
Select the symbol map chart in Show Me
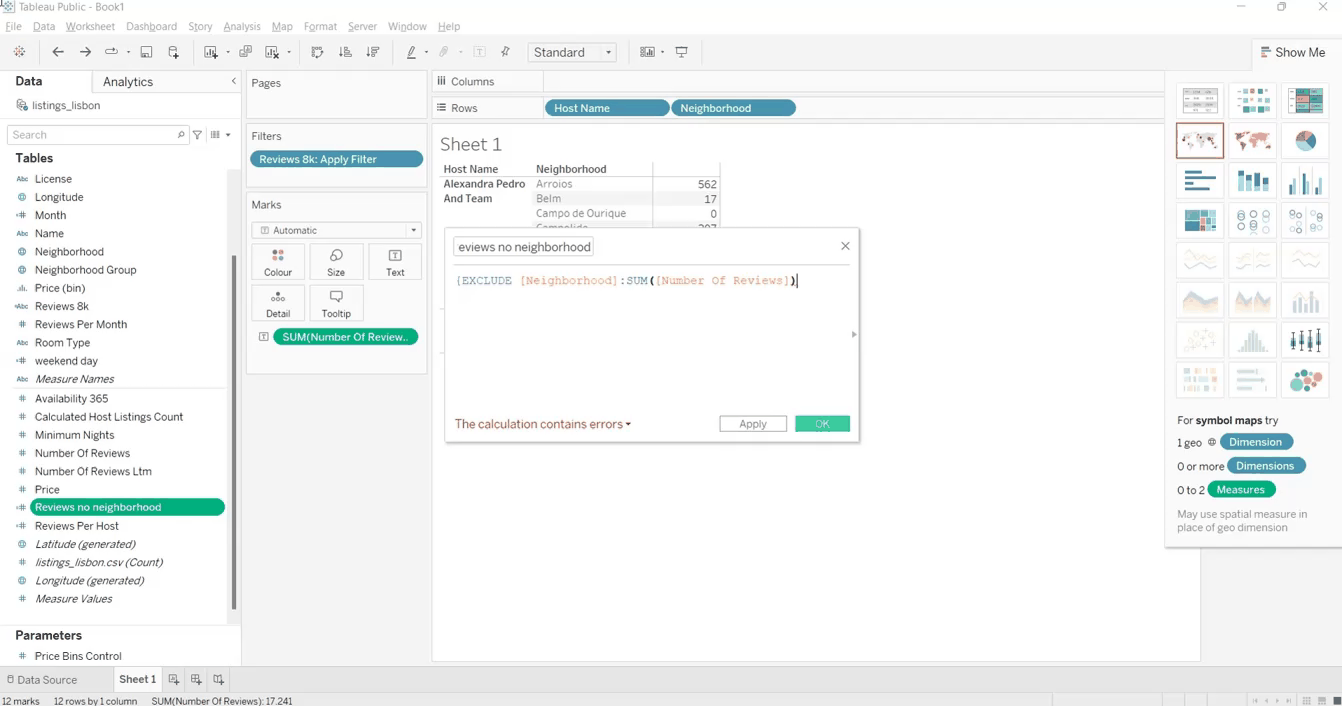tap(1200, 141)
